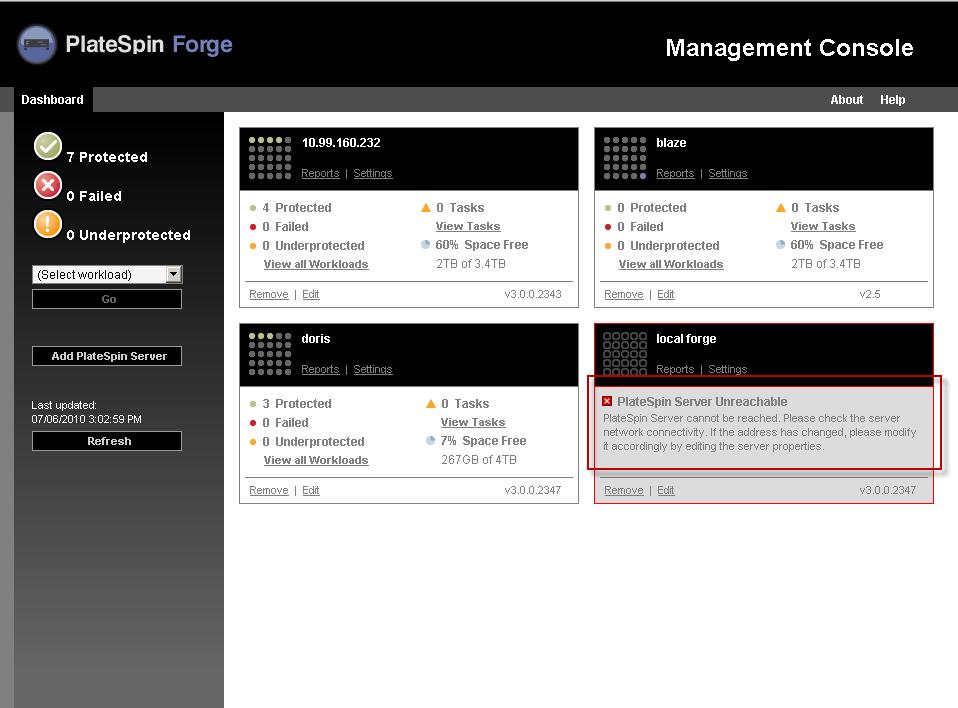
Task: Click the space free pie icon on 10.99.160.232
Action: click(425, 244)
